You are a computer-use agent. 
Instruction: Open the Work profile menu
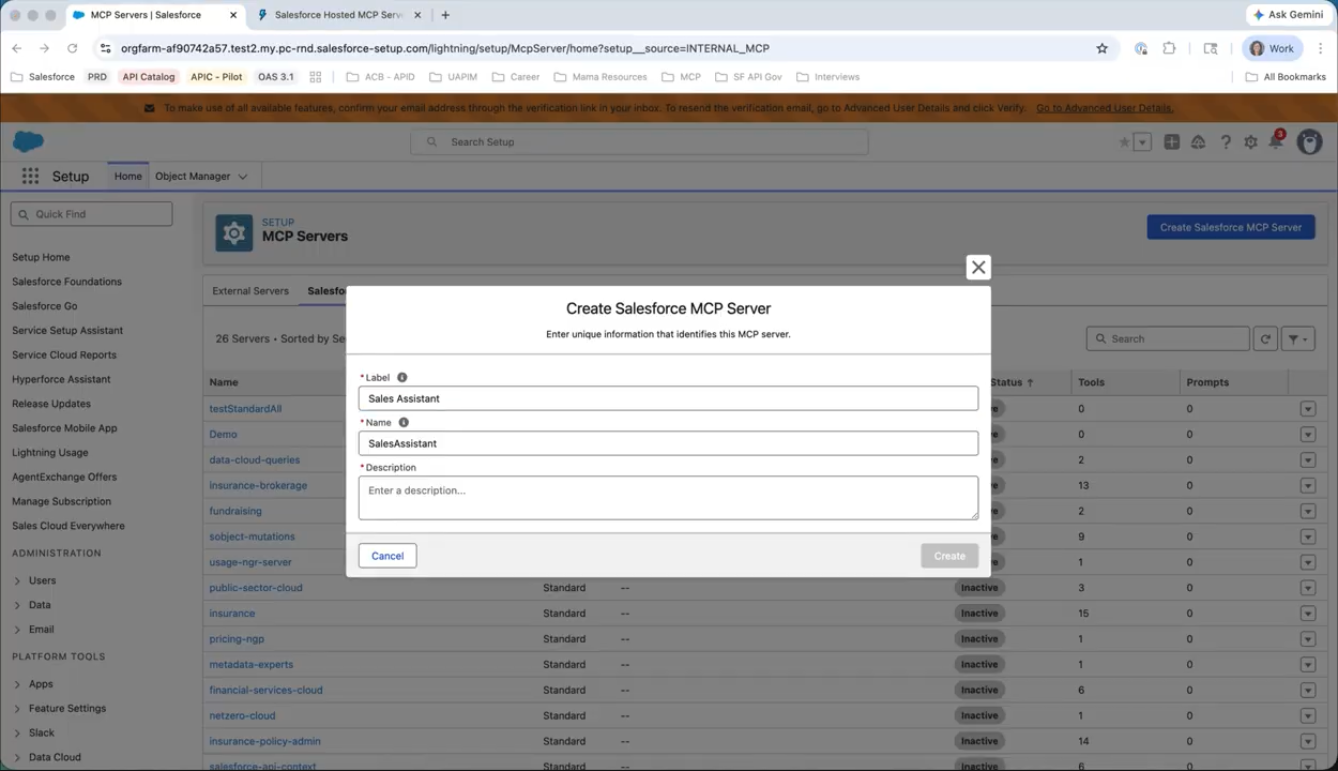[x=1272, y=48]
